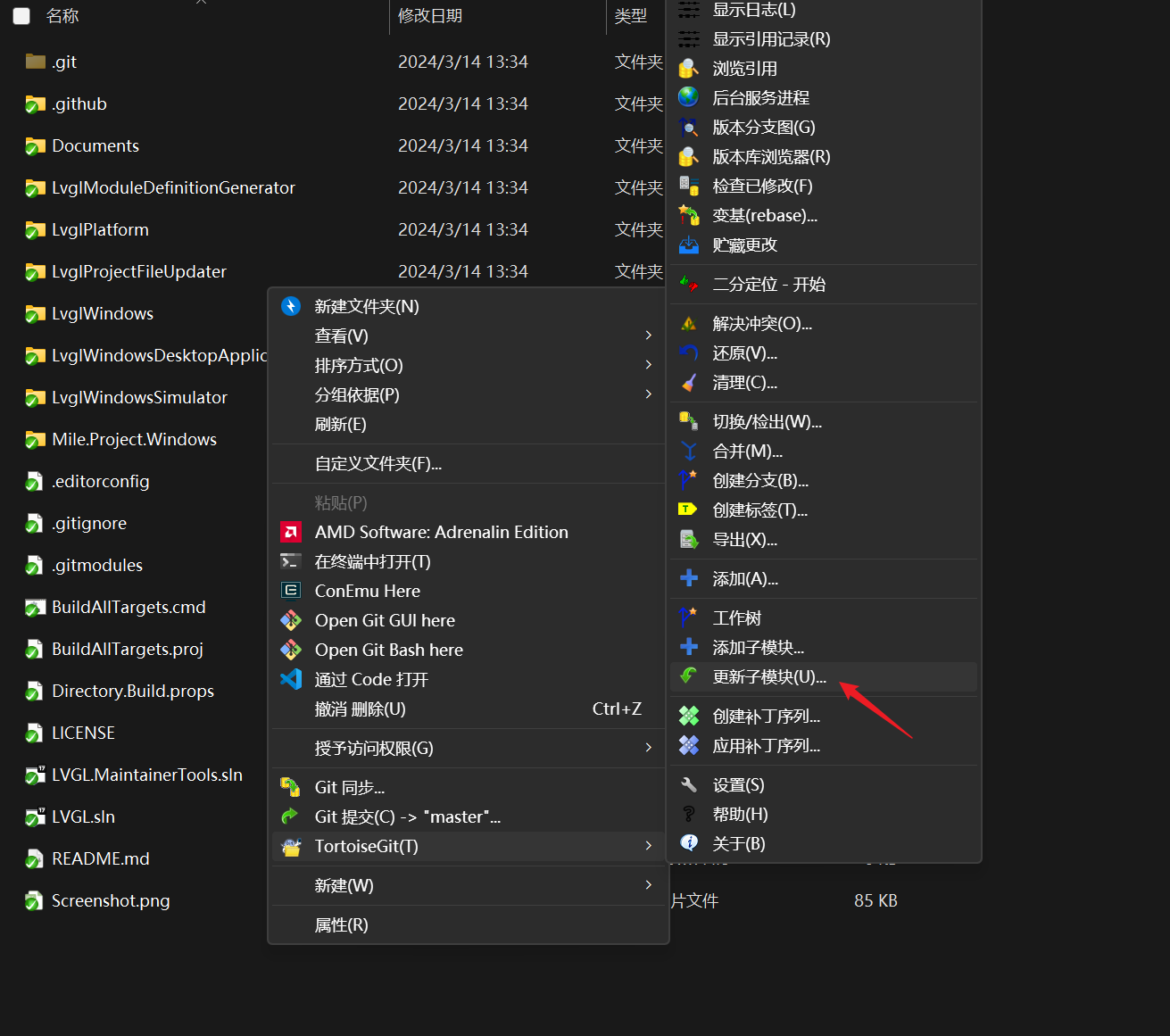Click the Visual Studio Code icon
1170x1036 pixels.
(x=291, y=679)
